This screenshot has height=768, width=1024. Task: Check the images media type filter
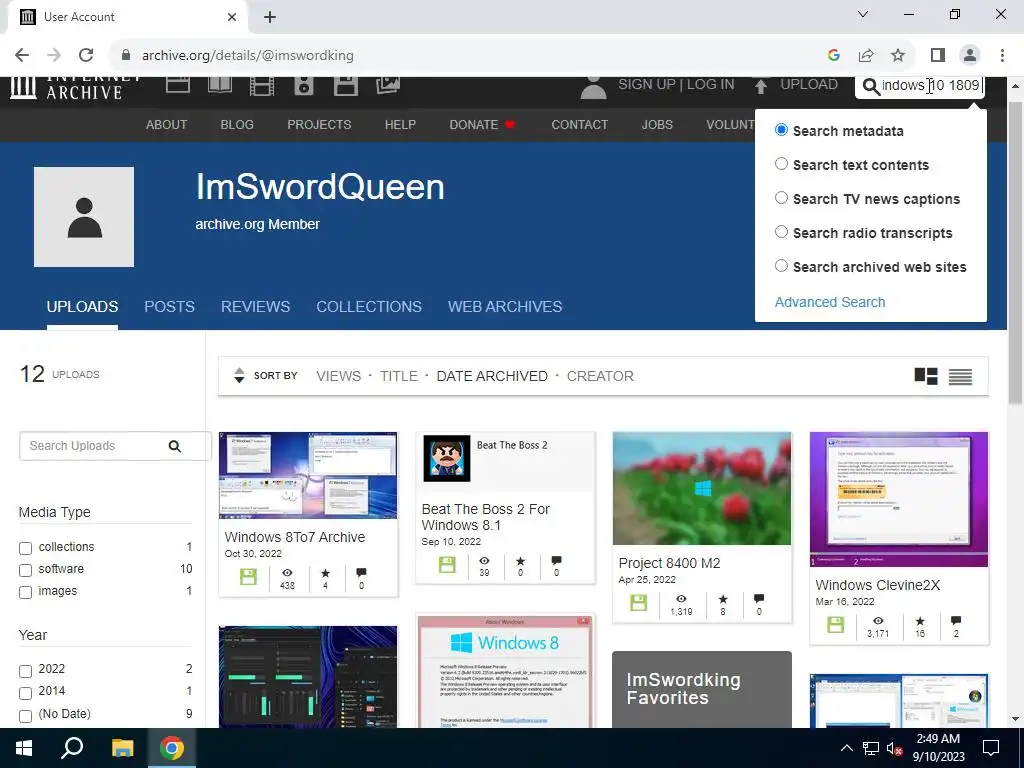(25, 592)
